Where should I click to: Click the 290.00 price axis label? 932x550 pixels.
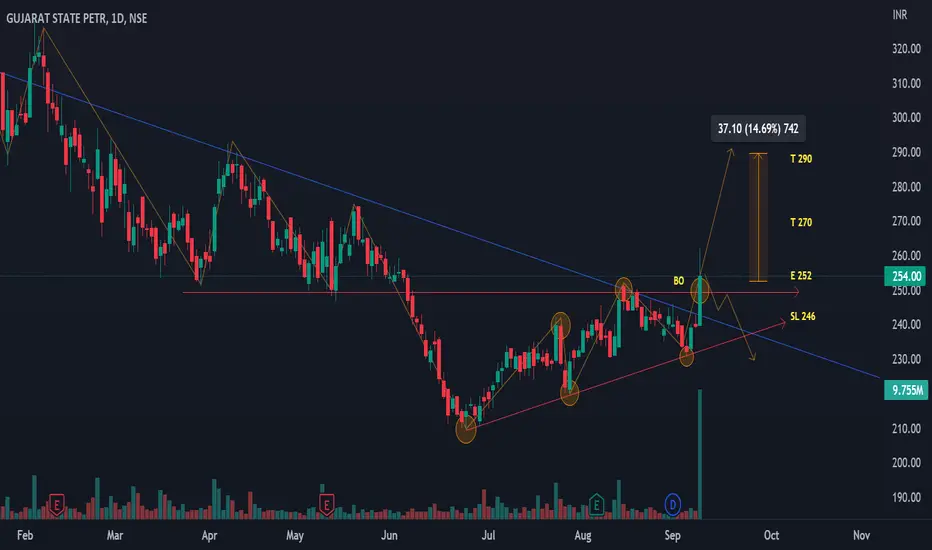pos(906,152)
